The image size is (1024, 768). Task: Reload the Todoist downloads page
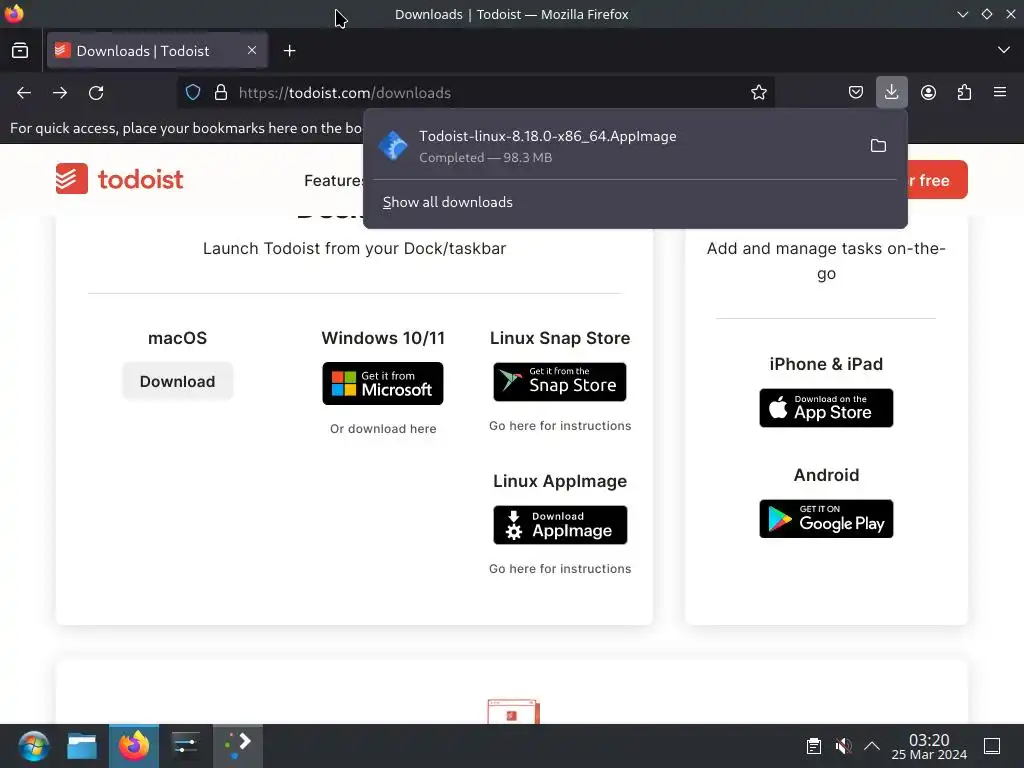96,93
